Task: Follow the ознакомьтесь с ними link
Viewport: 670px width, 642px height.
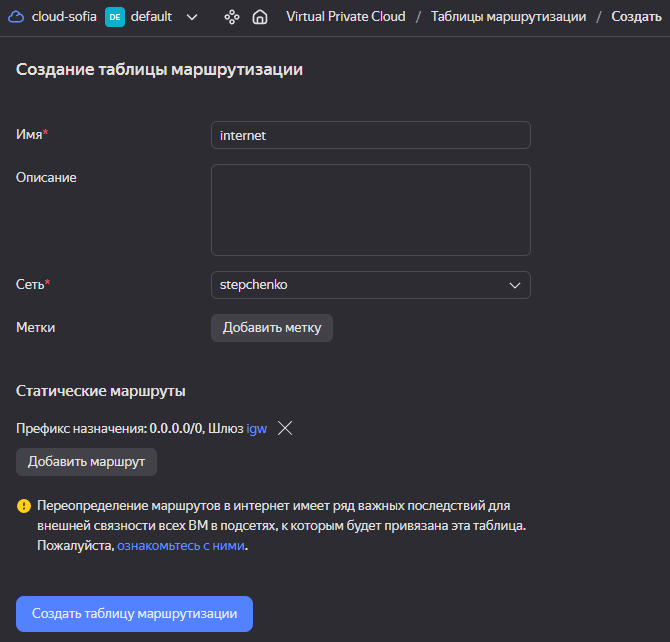Action: [181, 546]
